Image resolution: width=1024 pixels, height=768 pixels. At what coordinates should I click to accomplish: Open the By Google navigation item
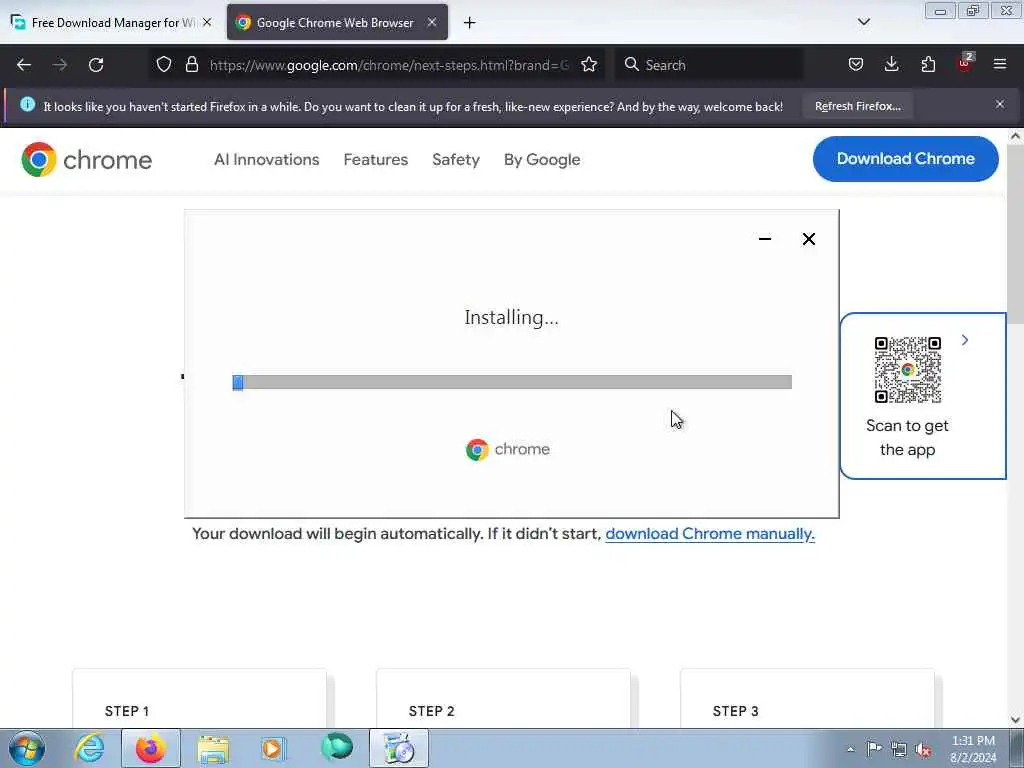tap(542, 159)
